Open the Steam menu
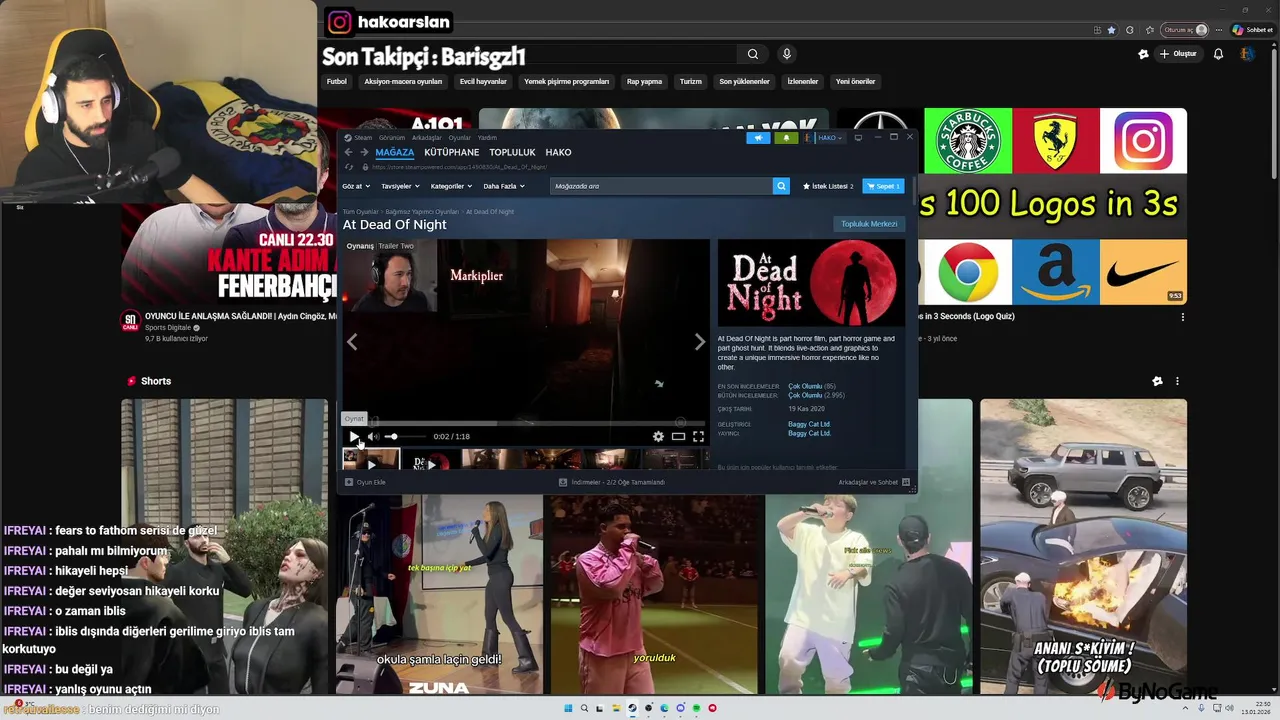Image resolution: width=1280 pixels, height=720 pixels. (358, 138)
